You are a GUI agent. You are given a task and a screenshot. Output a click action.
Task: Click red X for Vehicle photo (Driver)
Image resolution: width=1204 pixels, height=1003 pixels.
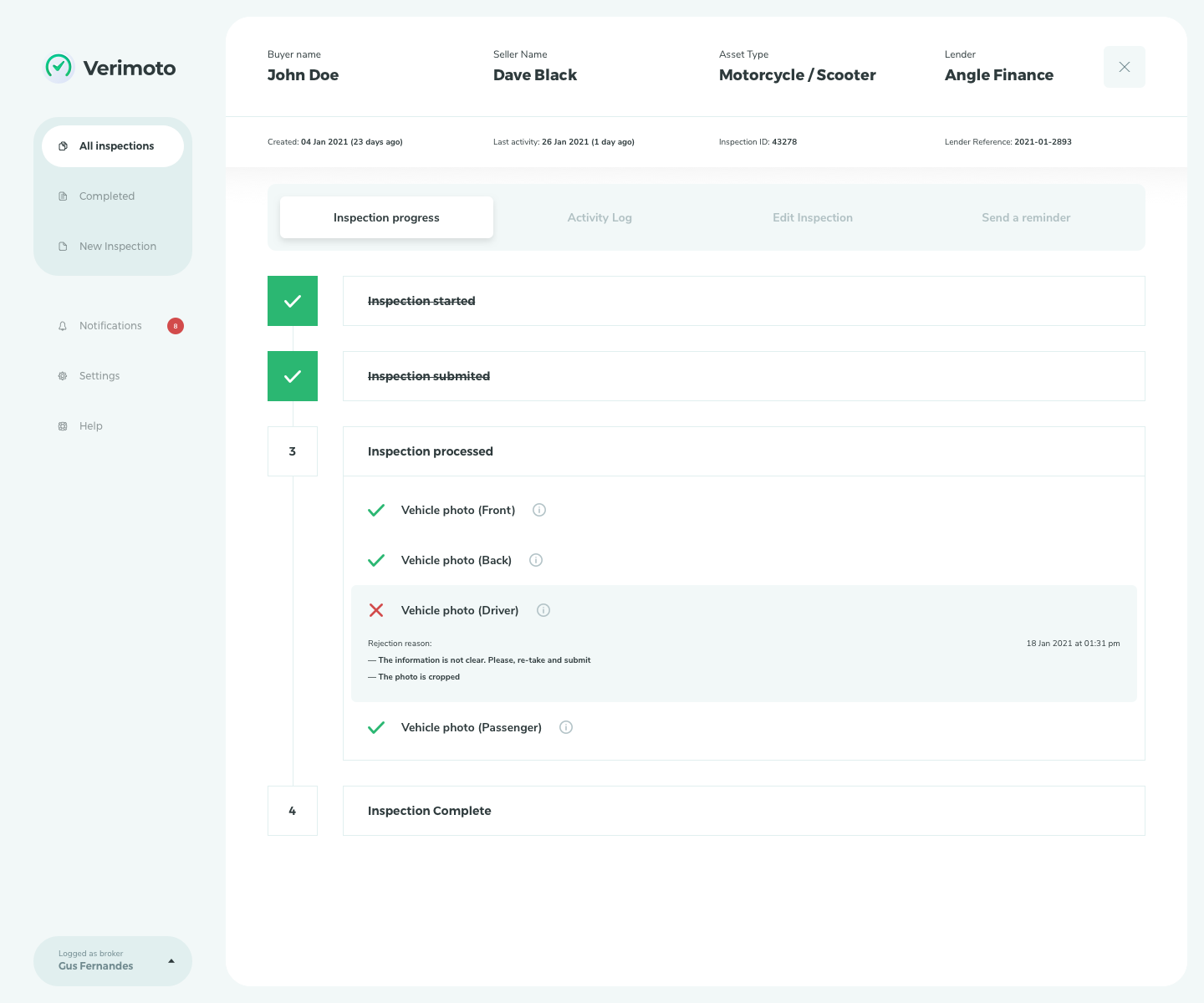376,610
